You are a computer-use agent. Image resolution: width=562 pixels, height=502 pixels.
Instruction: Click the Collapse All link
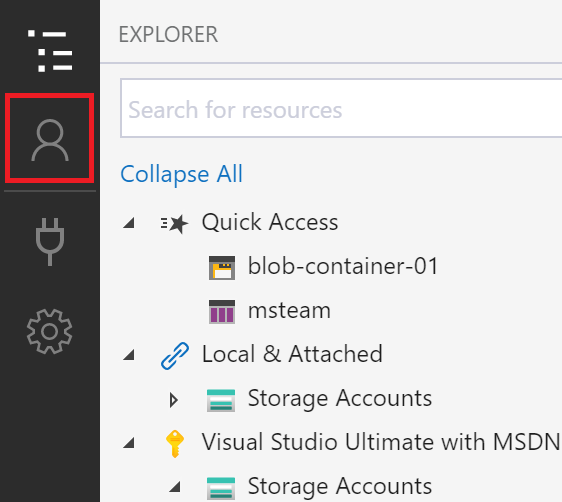click(x=181, y=174)
